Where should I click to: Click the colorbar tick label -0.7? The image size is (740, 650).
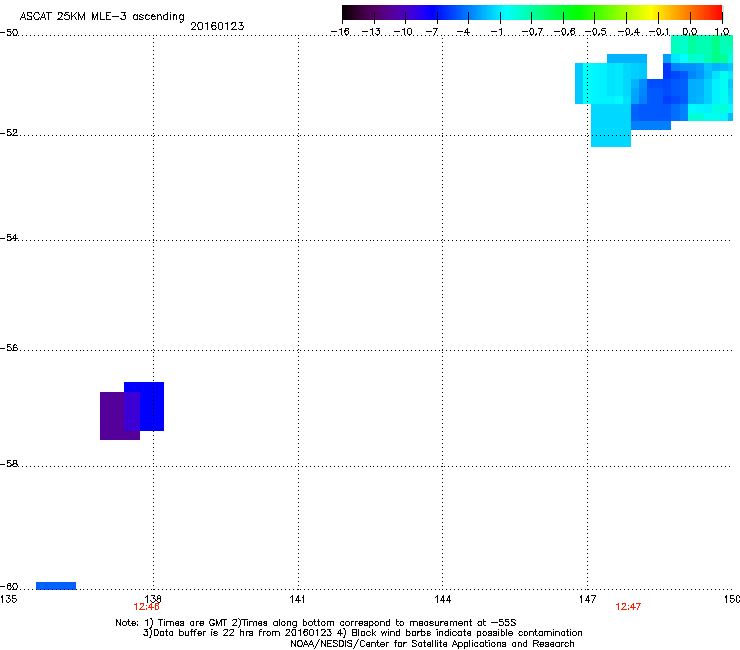(532, 32)
